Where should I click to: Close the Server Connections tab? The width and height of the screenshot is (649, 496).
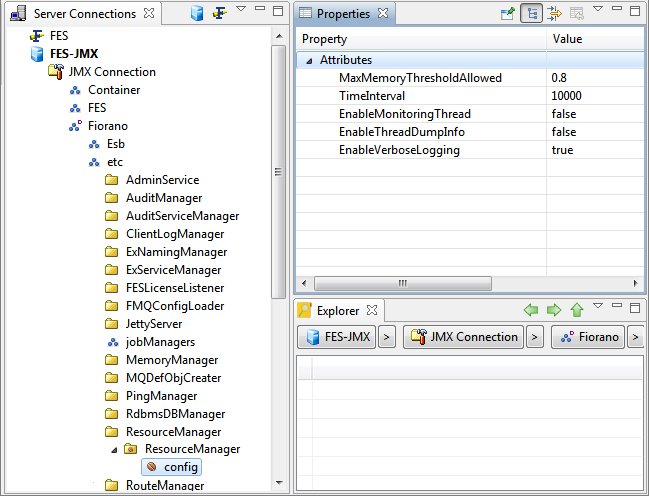tap(149, 13)
